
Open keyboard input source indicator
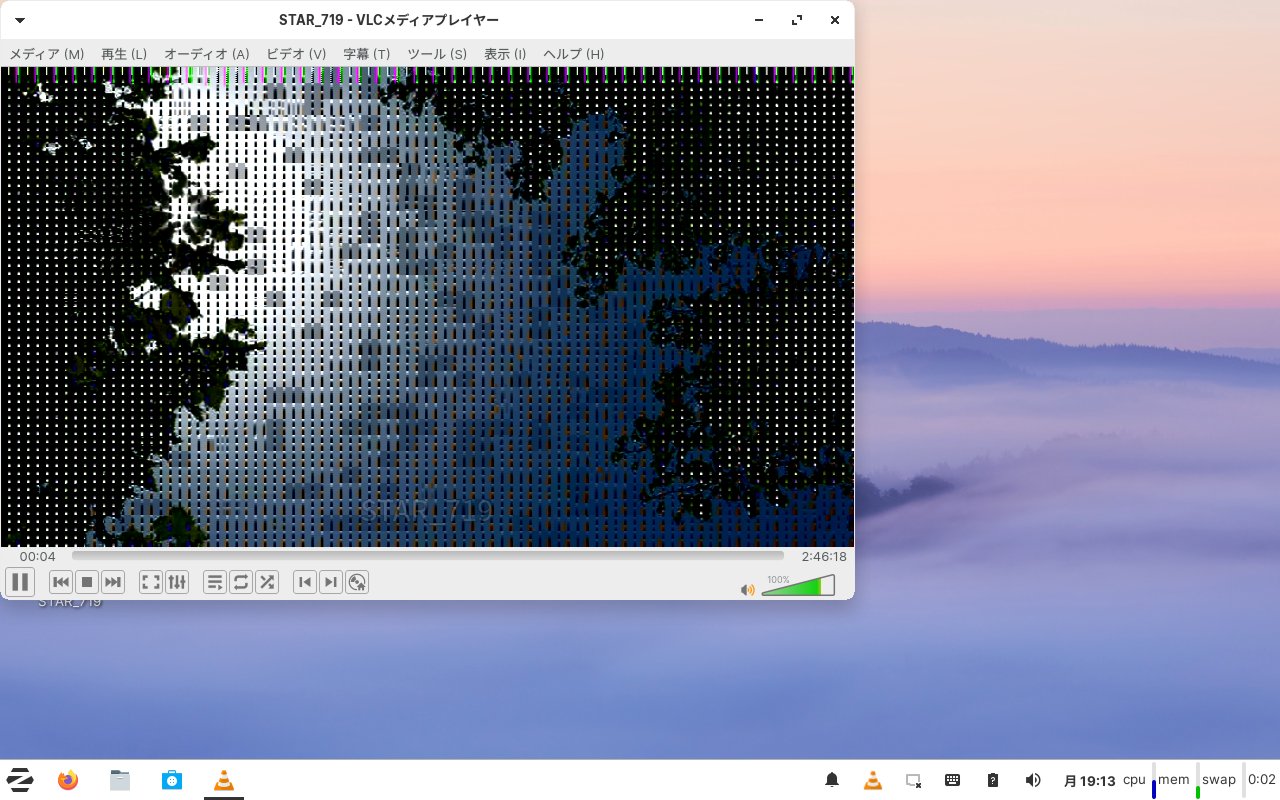(x=953, y=780)
